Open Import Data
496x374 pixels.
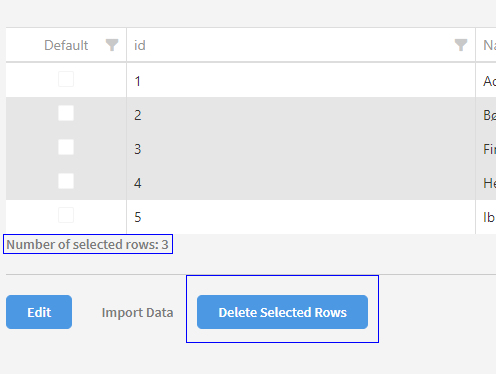(x=137, y=313)
